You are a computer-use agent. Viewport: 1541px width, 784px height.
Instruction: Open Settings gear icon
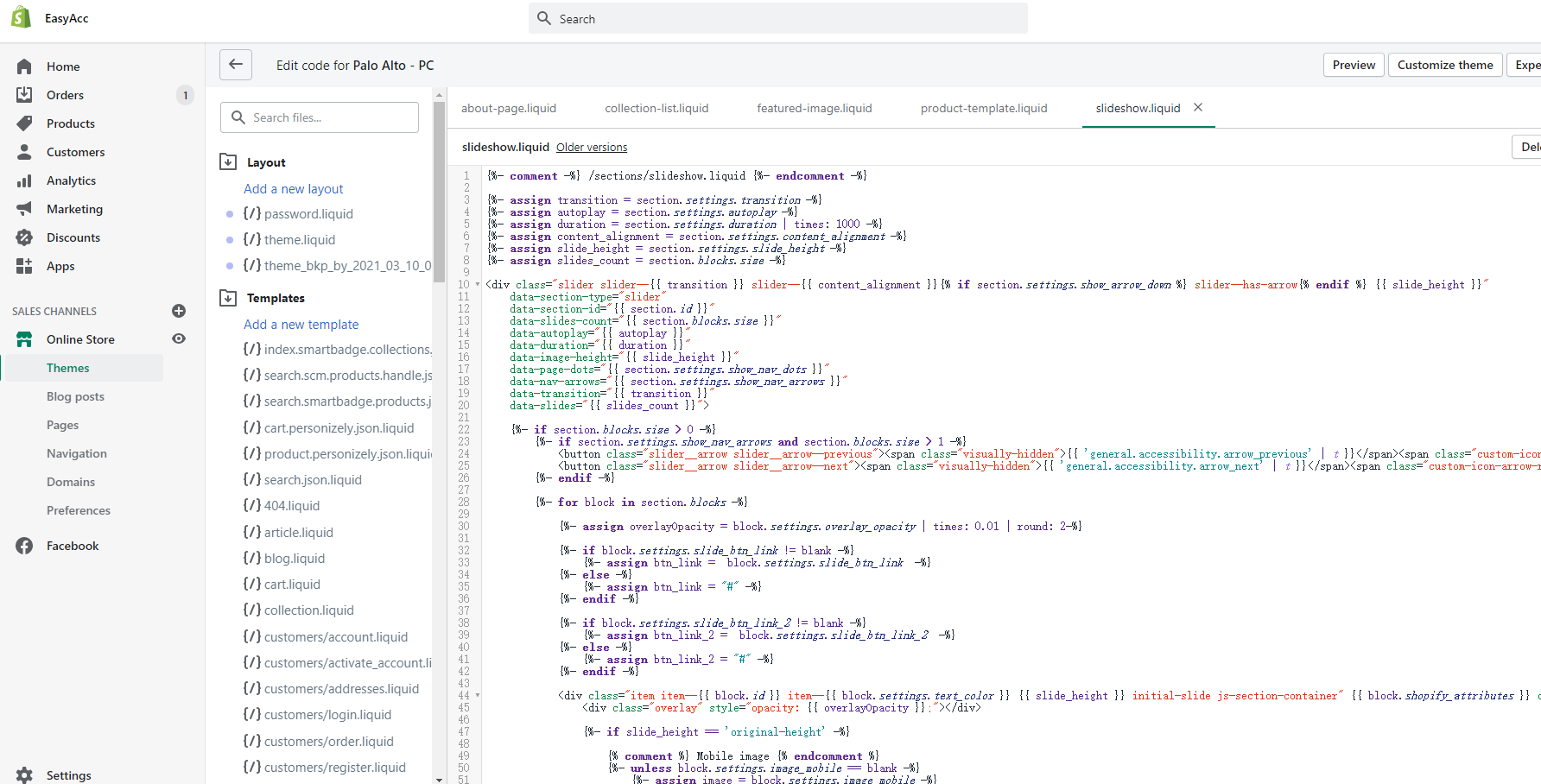point(24,775)
